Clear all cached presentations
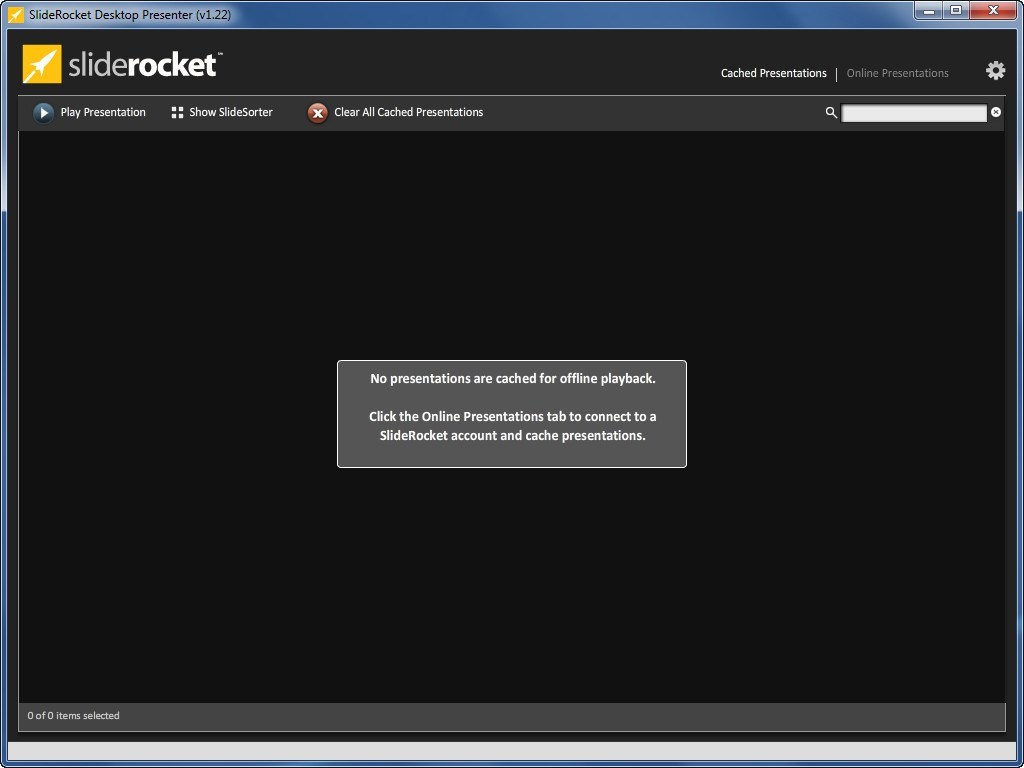This screenshot has width=1024, height=768. click(x=408, y=112)
